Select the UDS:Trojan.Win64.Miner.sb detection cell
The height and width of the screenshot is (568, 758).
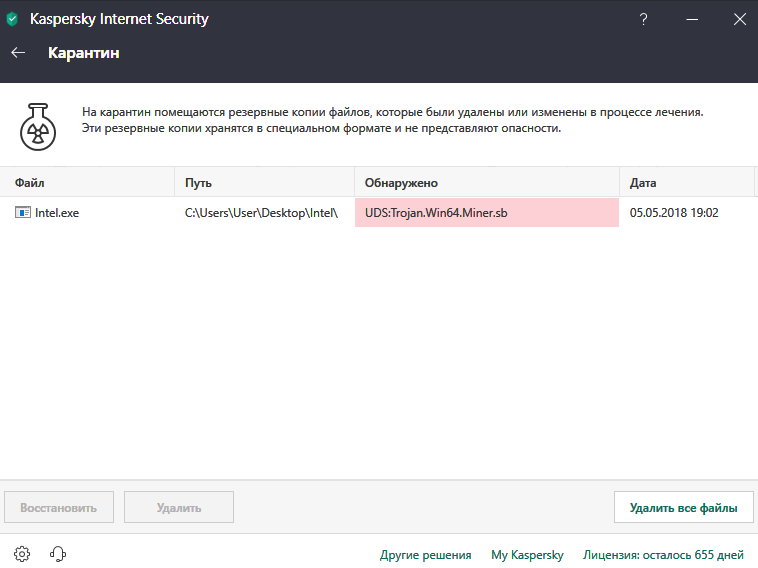pos(487,213)
